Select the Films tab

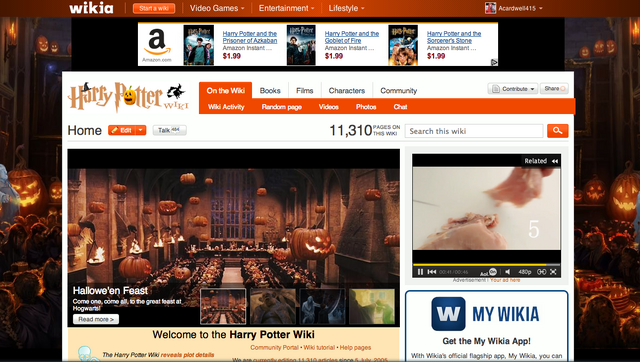304,91
